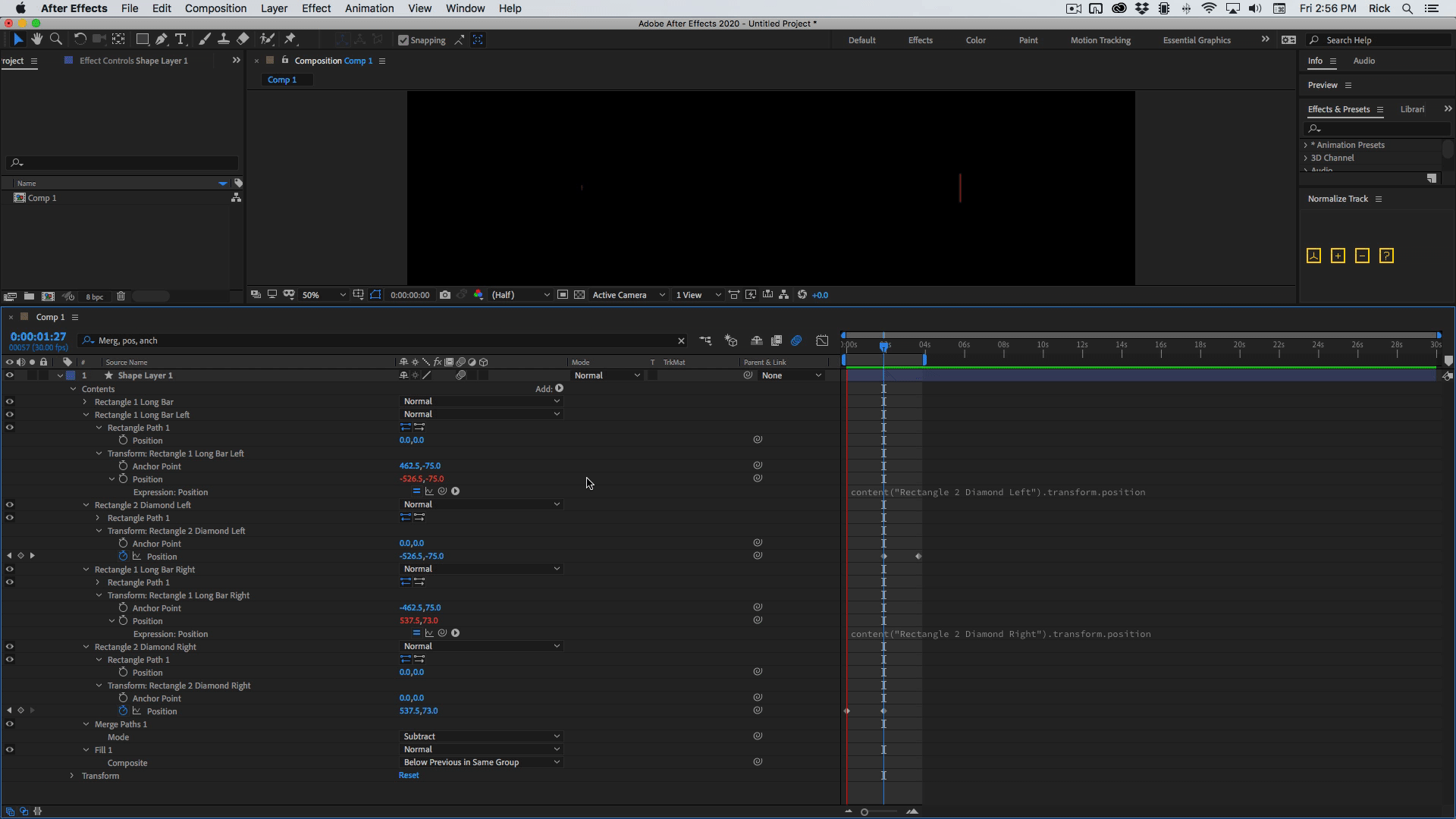Image resolution: width=1456 pixels, height=819 pixels.
Task: Open the Graph Editor button in timeline
Action: (x=822, y=340)
